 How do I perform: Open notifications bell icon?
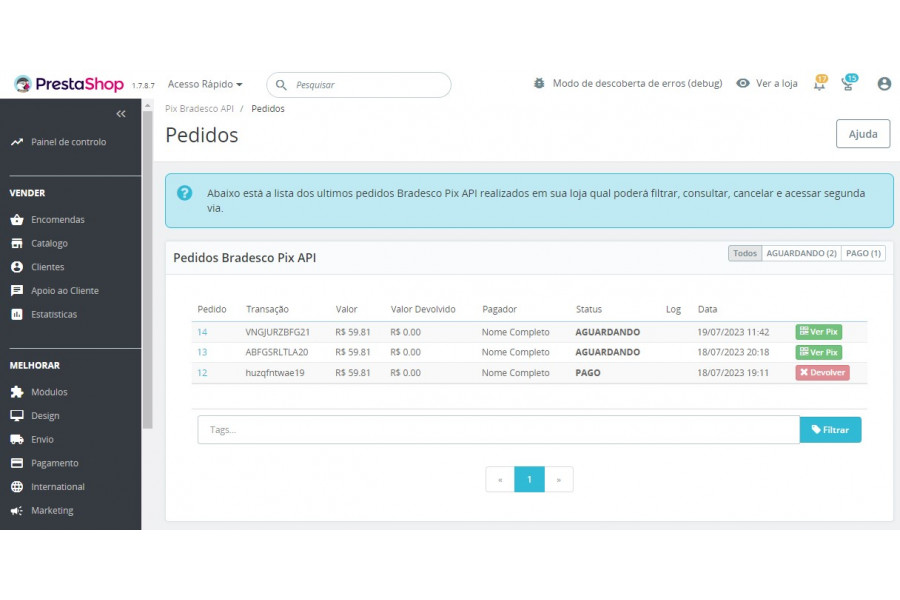[x=820, y=83]
